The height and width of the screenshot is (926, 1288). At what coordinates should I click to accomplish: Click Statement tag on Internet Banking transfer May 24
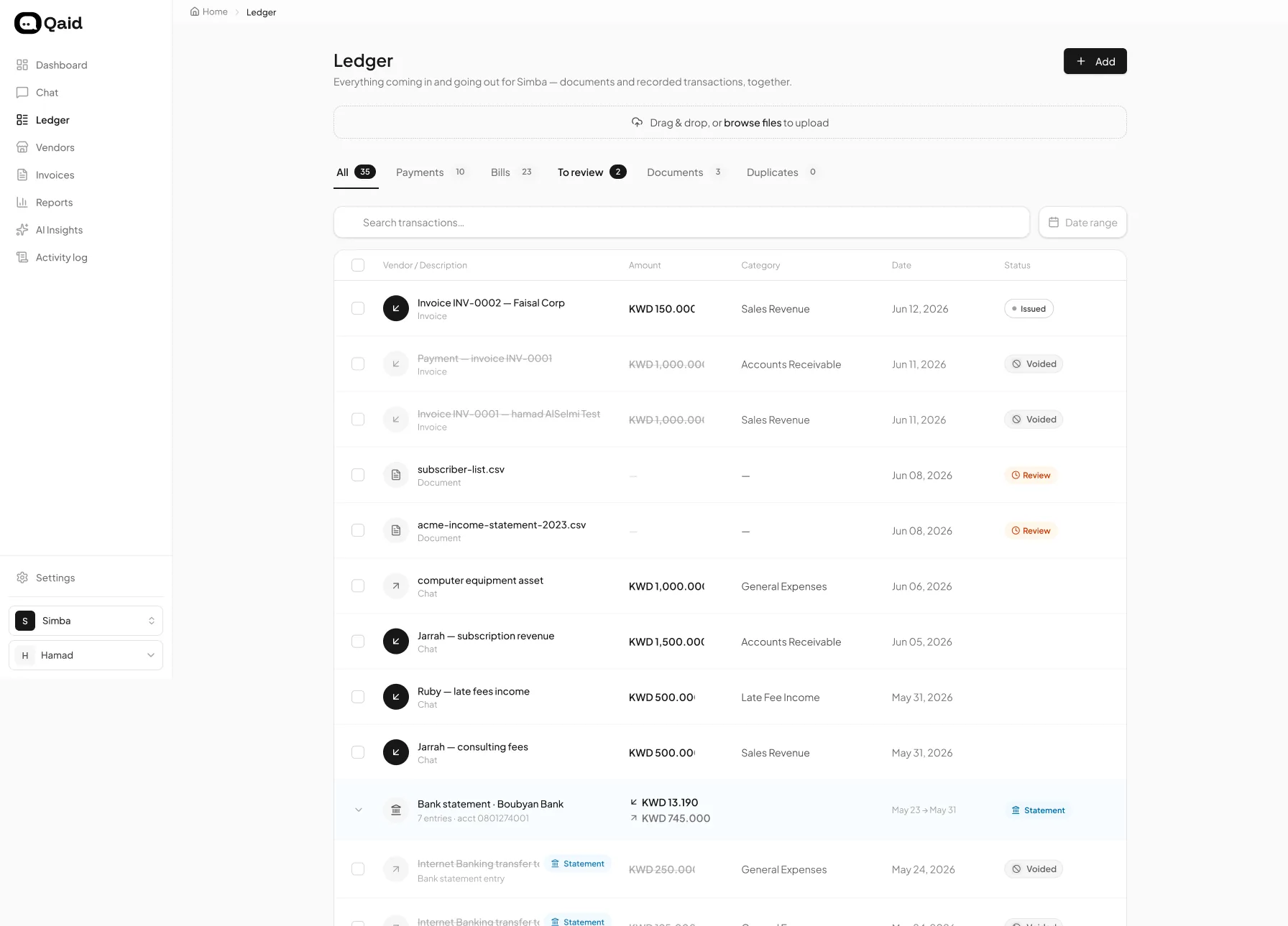[x=578, y=864]
